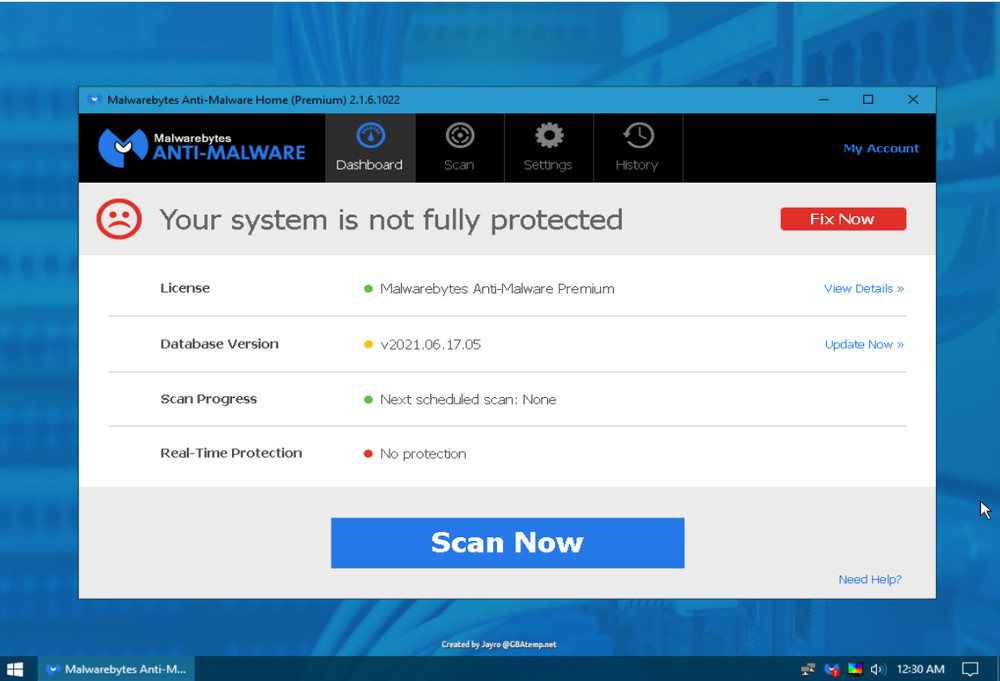Screen dimensions: 1000x681
Task: Click the Malwarebytes tray icon with alert badge
Action: pyautogui.click(x=831, y=669)
